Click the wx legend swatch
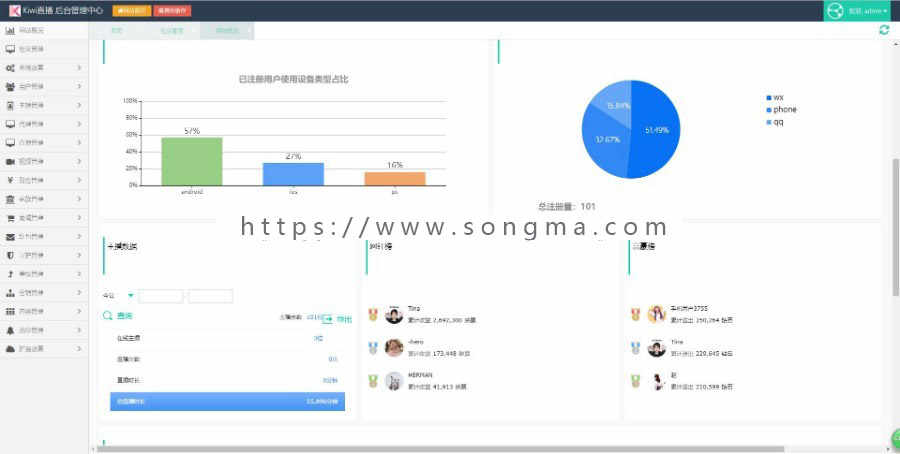This screenshot has height=454, width=900. point(769,98)
